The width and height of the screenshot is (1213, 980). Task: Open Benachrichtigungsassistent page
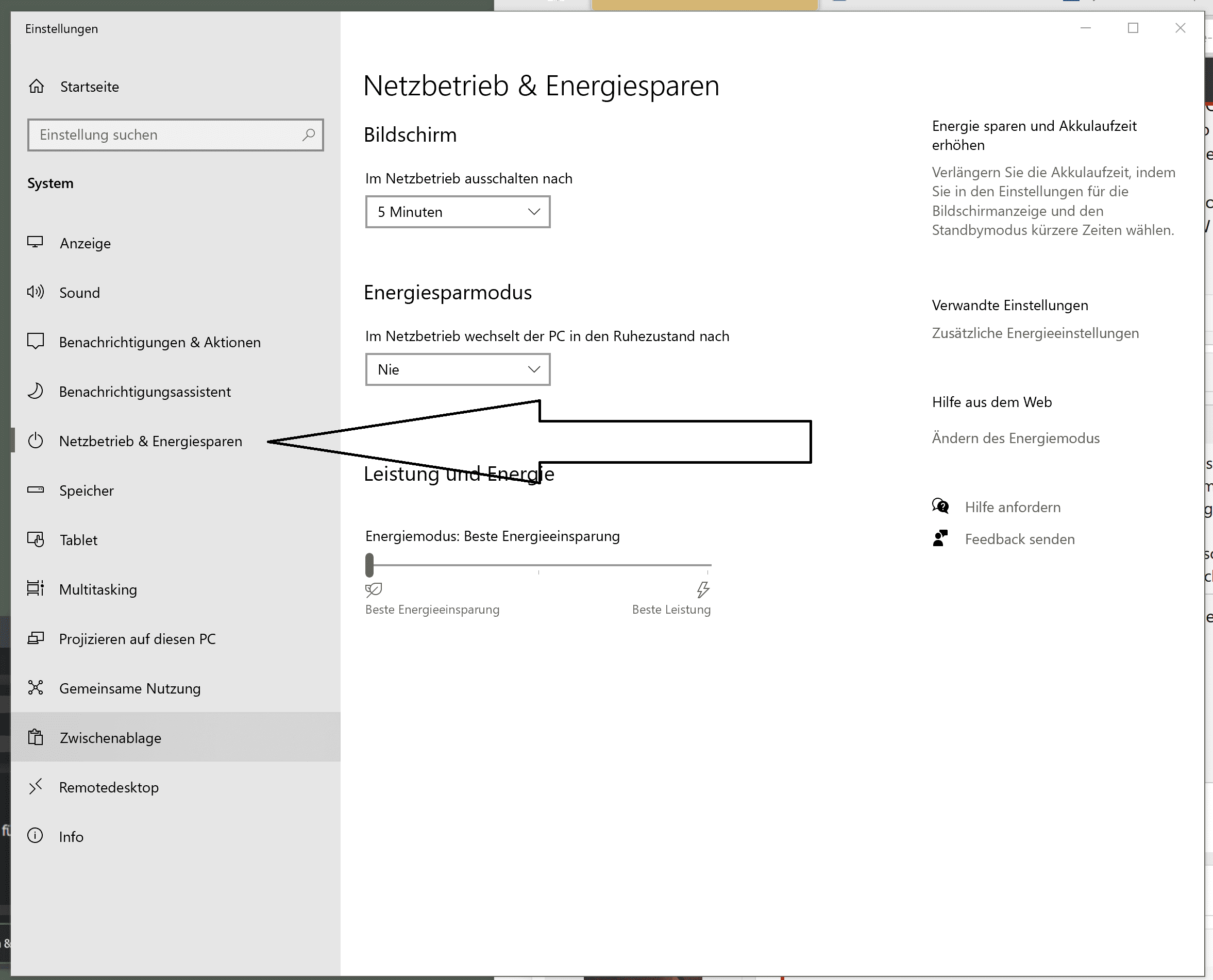point(176,392)
